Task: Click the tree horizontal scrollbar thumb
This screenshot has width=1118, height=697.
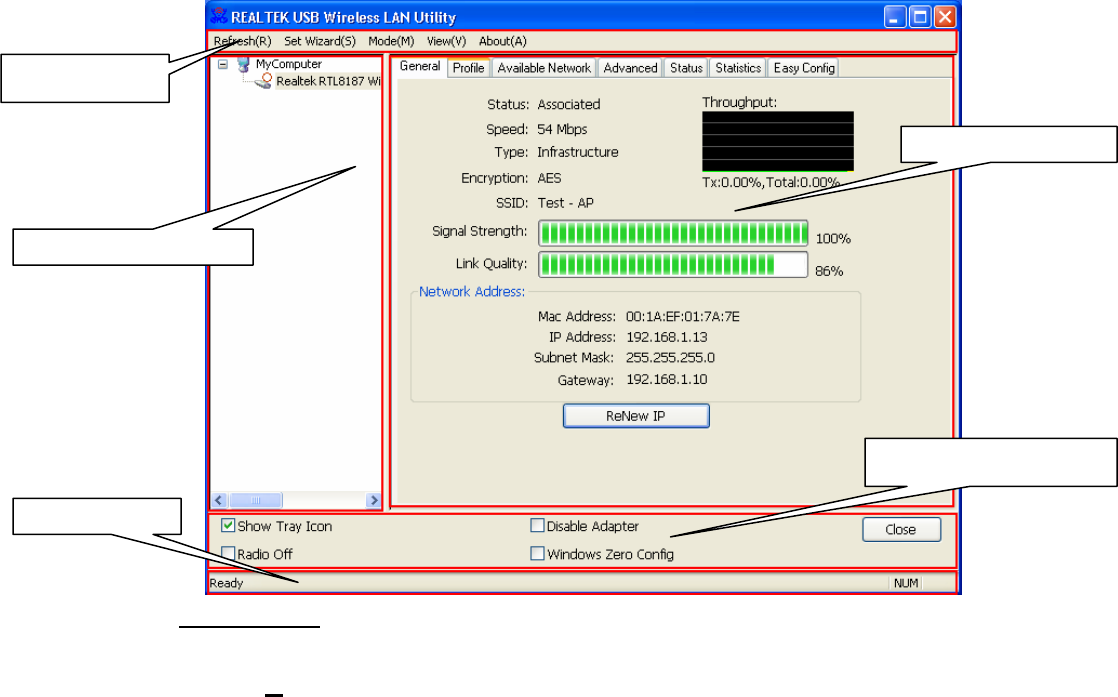Action: [255, 500]
